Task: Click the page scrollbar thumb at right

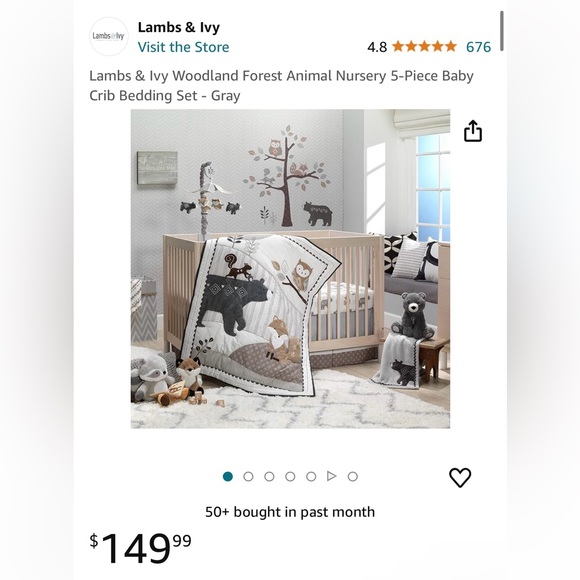Action: click(x=502, y=31)
